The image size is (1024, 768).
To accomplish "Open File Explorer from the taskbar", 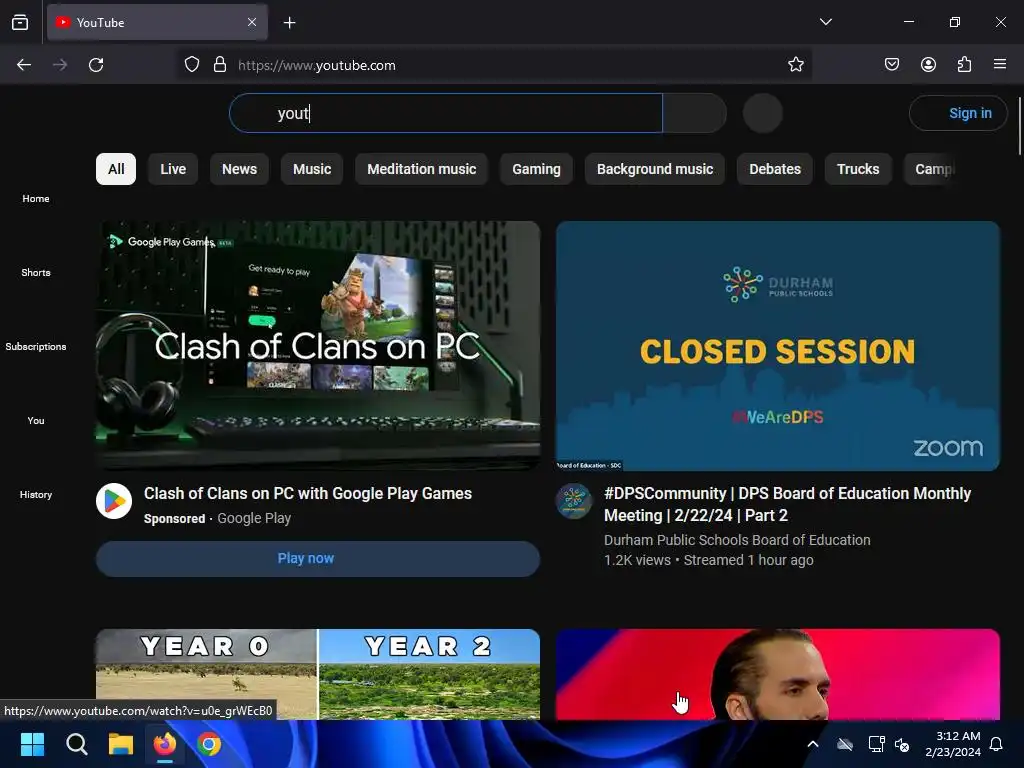I will tap(121, 744).
